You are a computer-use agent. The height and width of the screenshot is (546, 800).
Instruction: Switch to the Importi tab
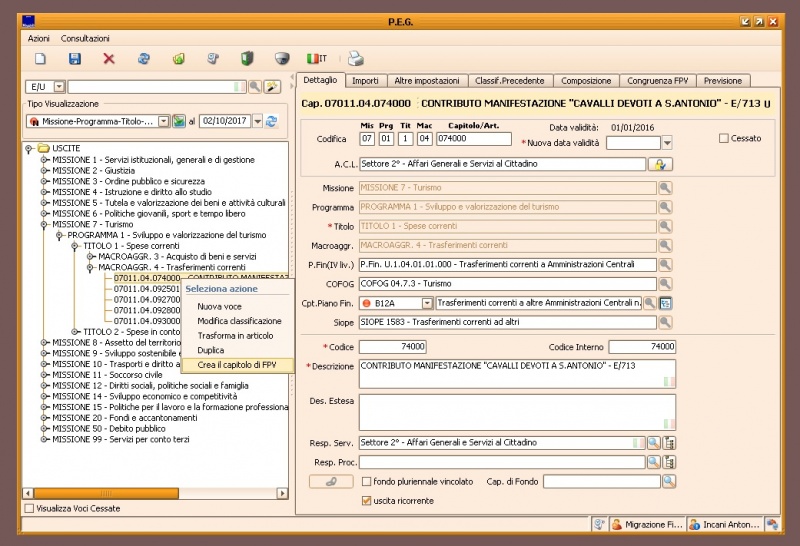(x=365, y=80)
